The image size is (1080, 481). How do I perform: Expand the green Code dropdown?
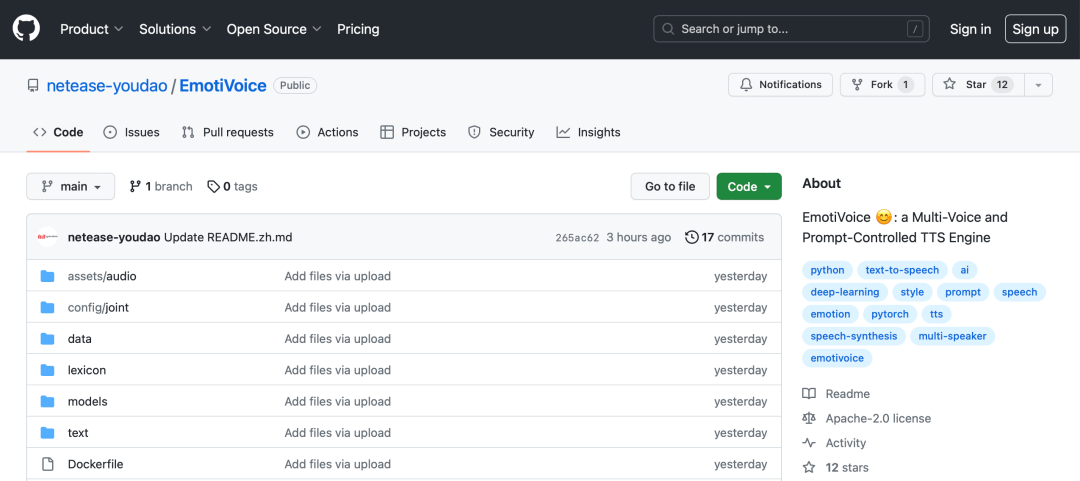pyautogui.click(x=749, y=187)
